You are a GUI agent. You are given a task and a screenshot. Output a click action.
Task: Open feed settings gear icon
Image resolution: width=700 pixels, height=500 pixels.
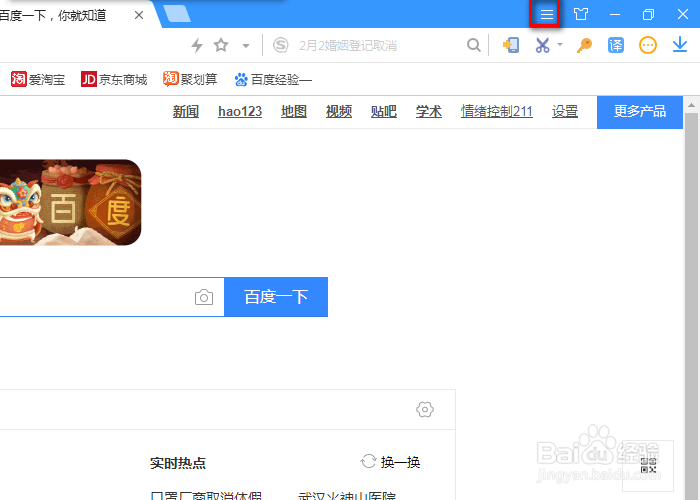click(425, 409)
